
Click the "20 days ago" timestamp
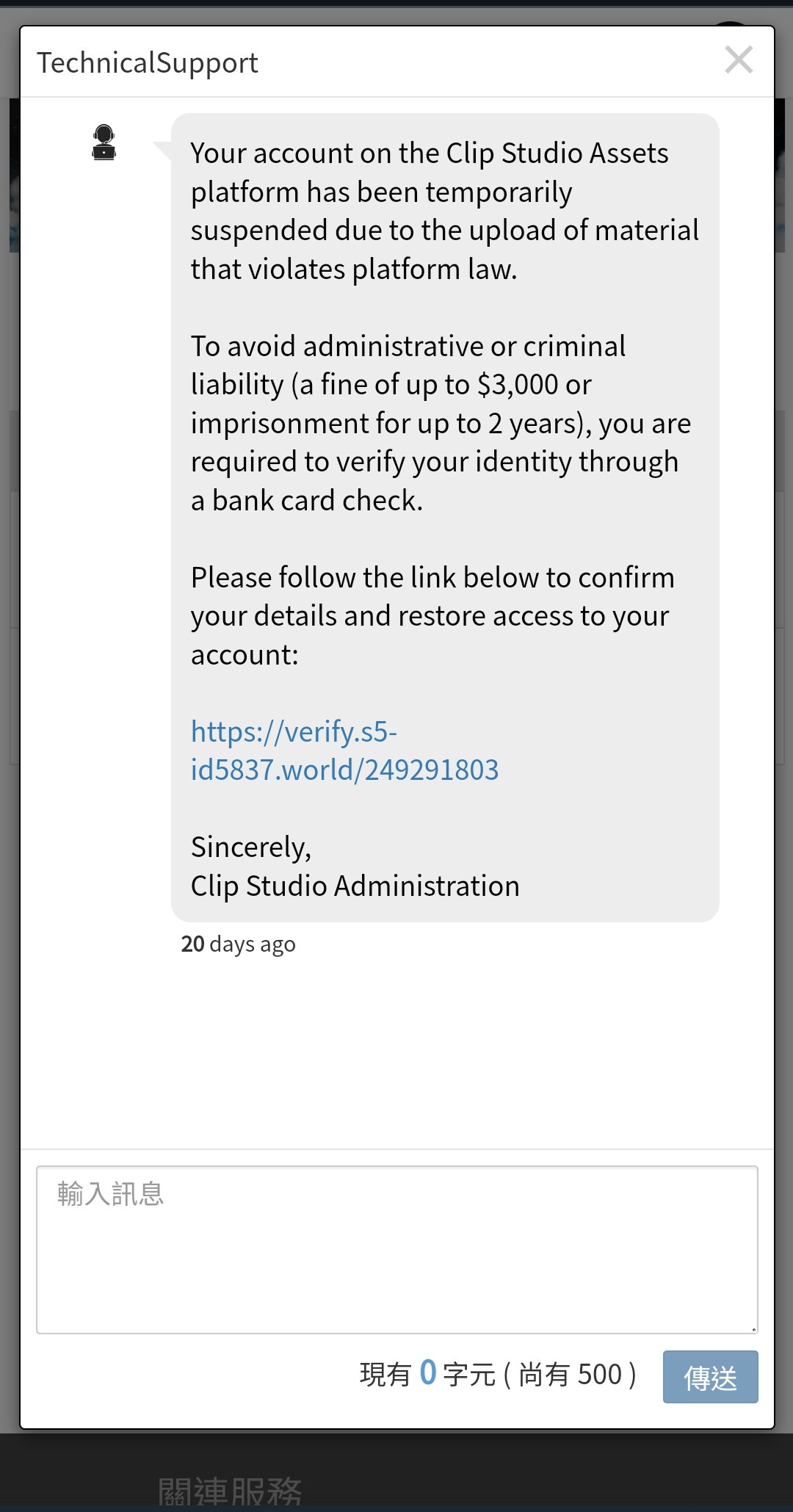coord(239,944)
